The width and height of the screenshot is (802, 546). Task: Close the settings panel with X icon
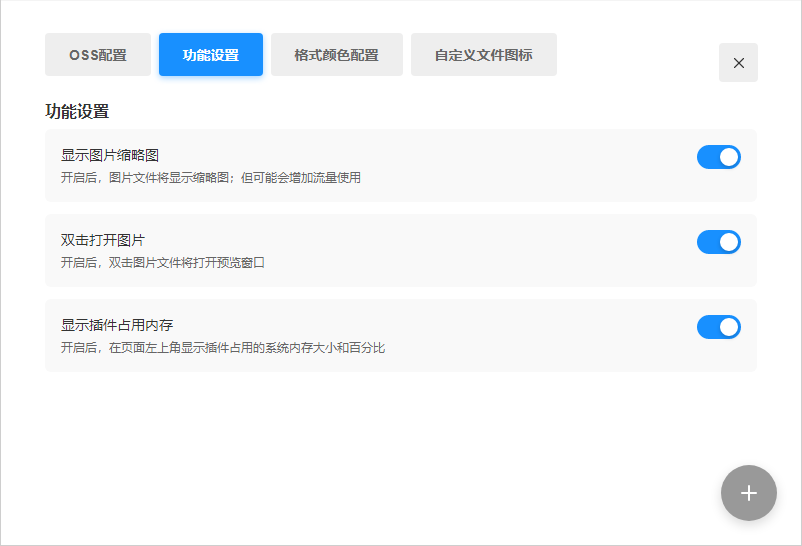point(738,63)
